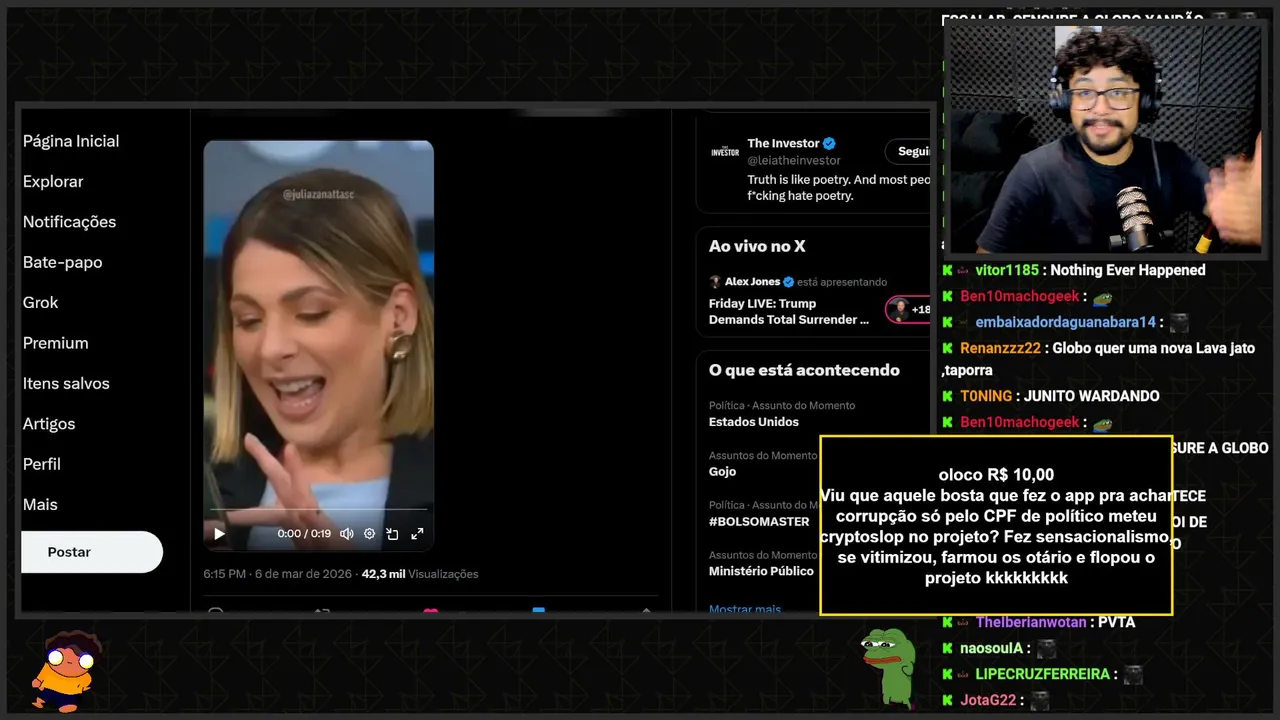Screen dimensions: 1280x720
Task: Mute the video with speaker icon
Action: click(346, 534)
